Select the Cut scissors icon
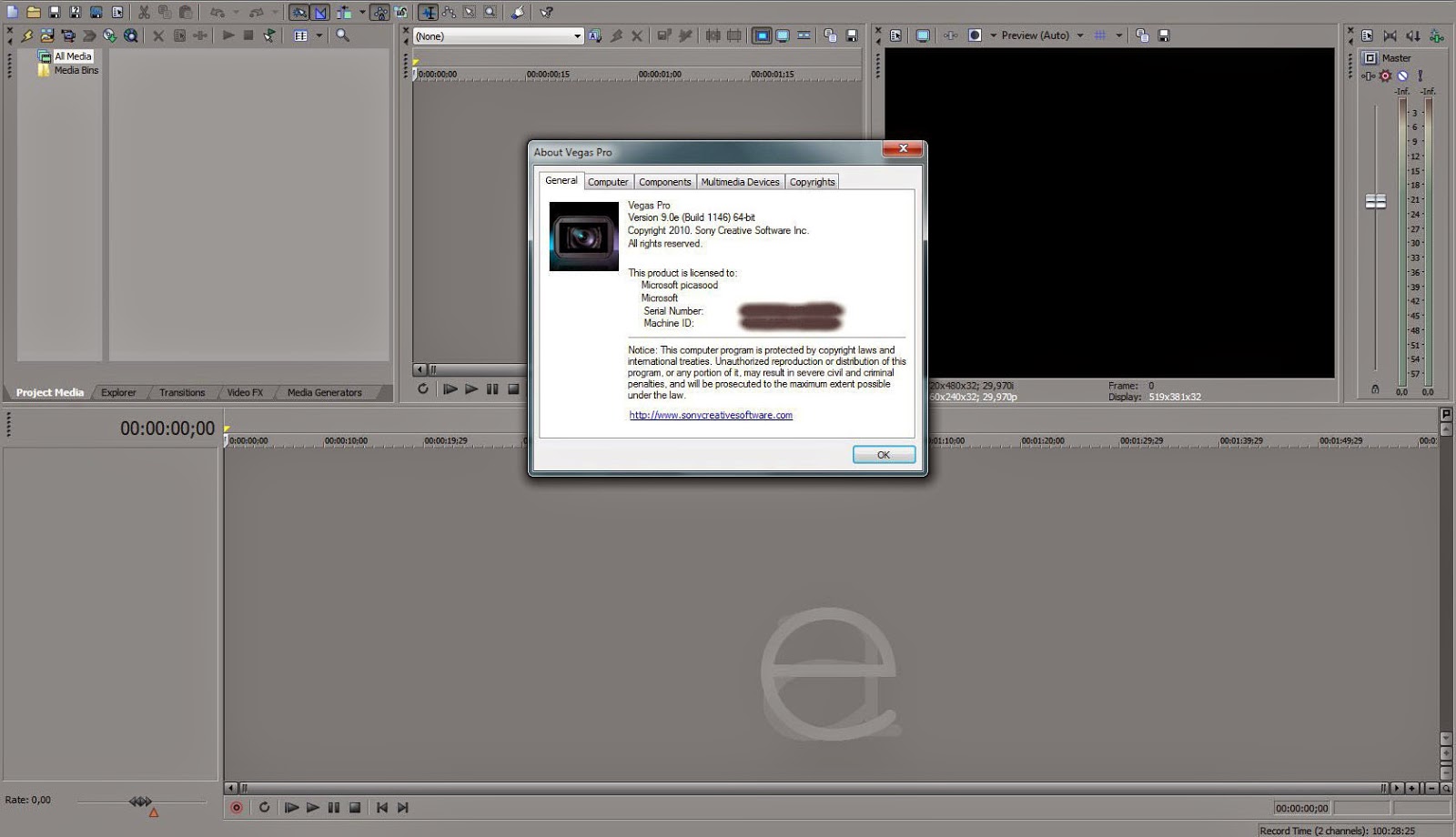 point(144,12)
